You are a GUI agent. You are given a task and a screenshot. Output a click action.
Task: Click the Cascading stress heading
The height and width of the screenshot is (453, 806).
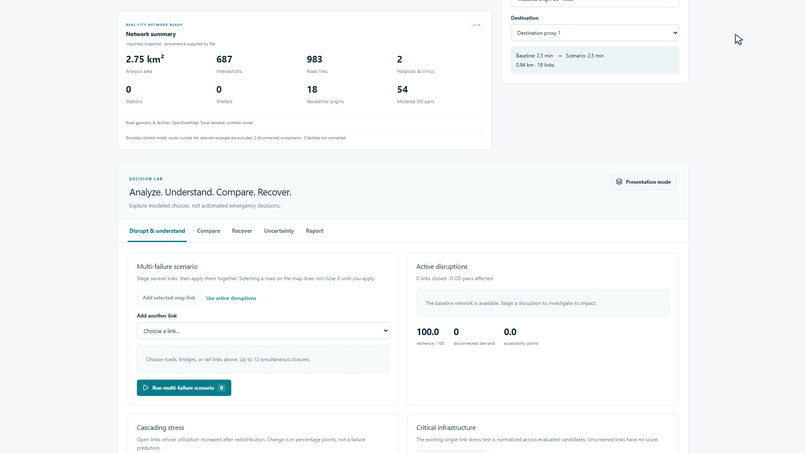160,427
